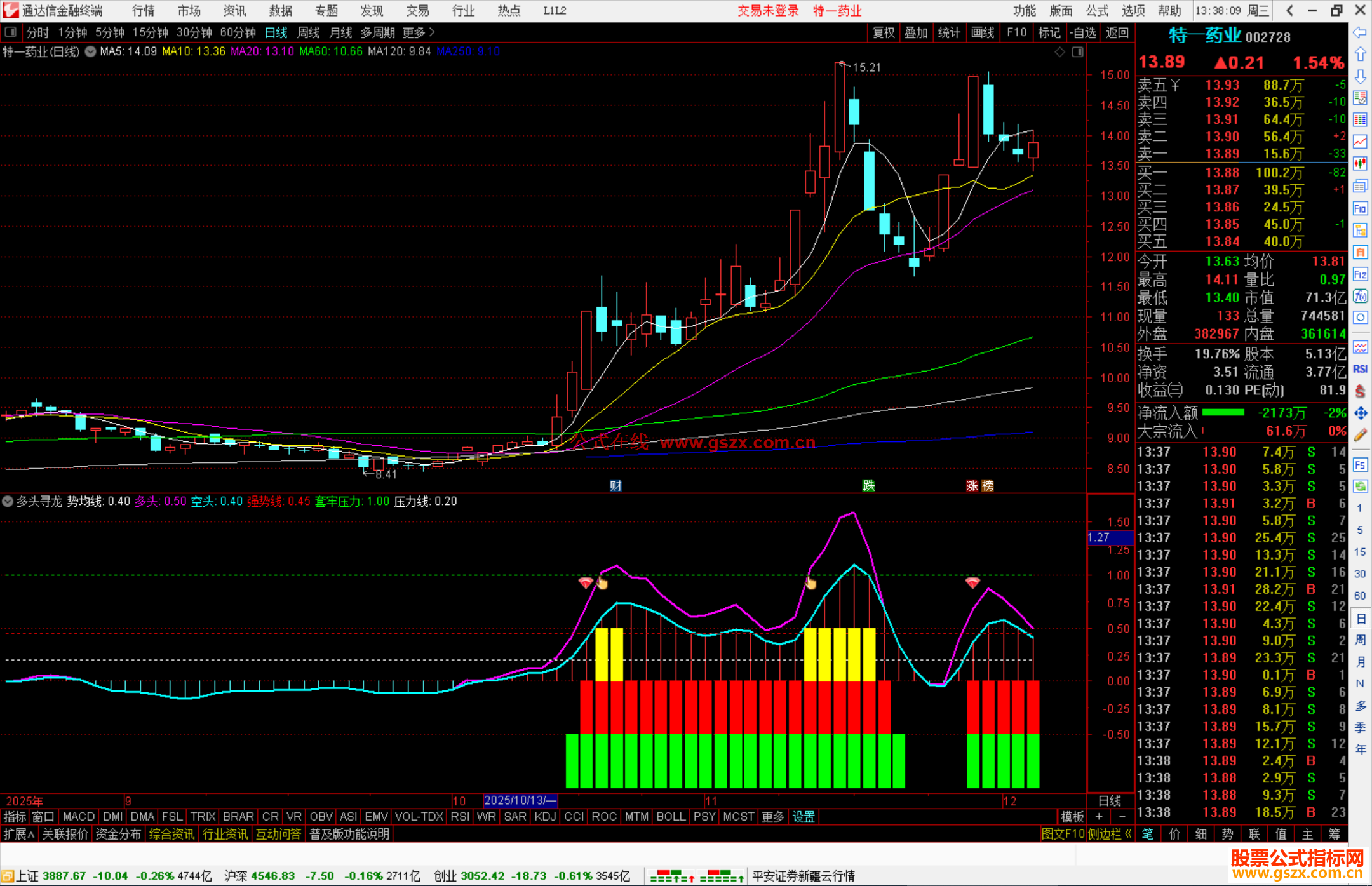Click the candlestick chart sidebar icon
Viewport: 1372px width, 886px height.
pyautogui.click(x=1360, y=164)
